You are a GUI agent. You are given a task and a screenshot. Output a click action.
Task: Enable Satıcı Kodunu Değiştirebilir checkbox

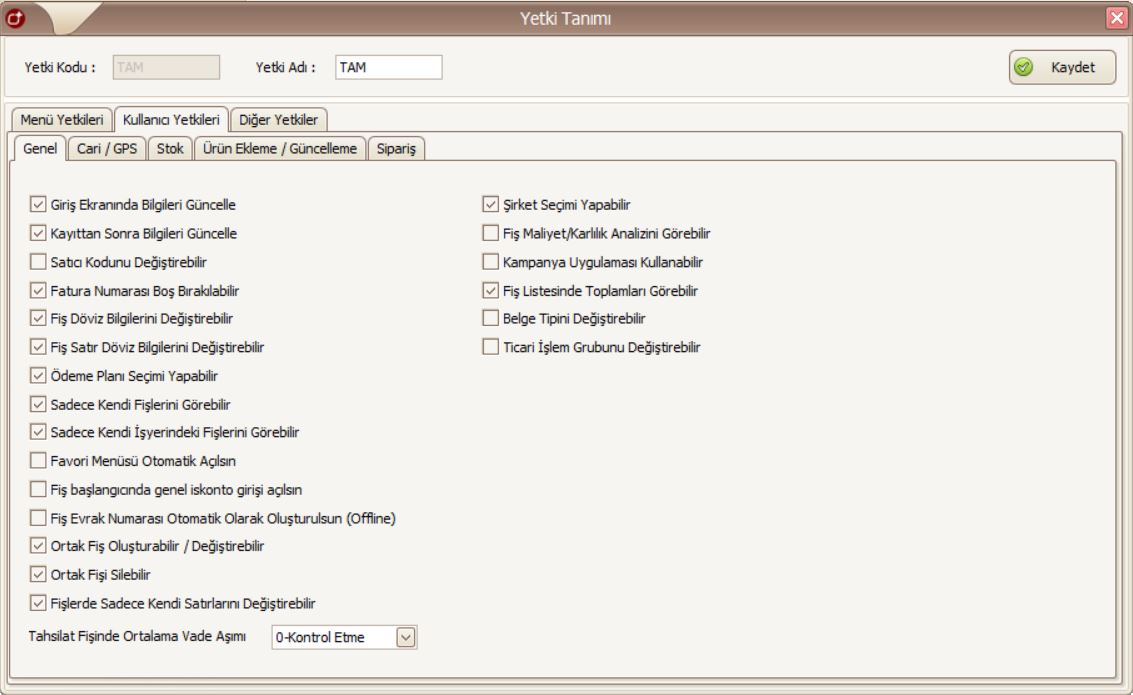pos(39,262)
